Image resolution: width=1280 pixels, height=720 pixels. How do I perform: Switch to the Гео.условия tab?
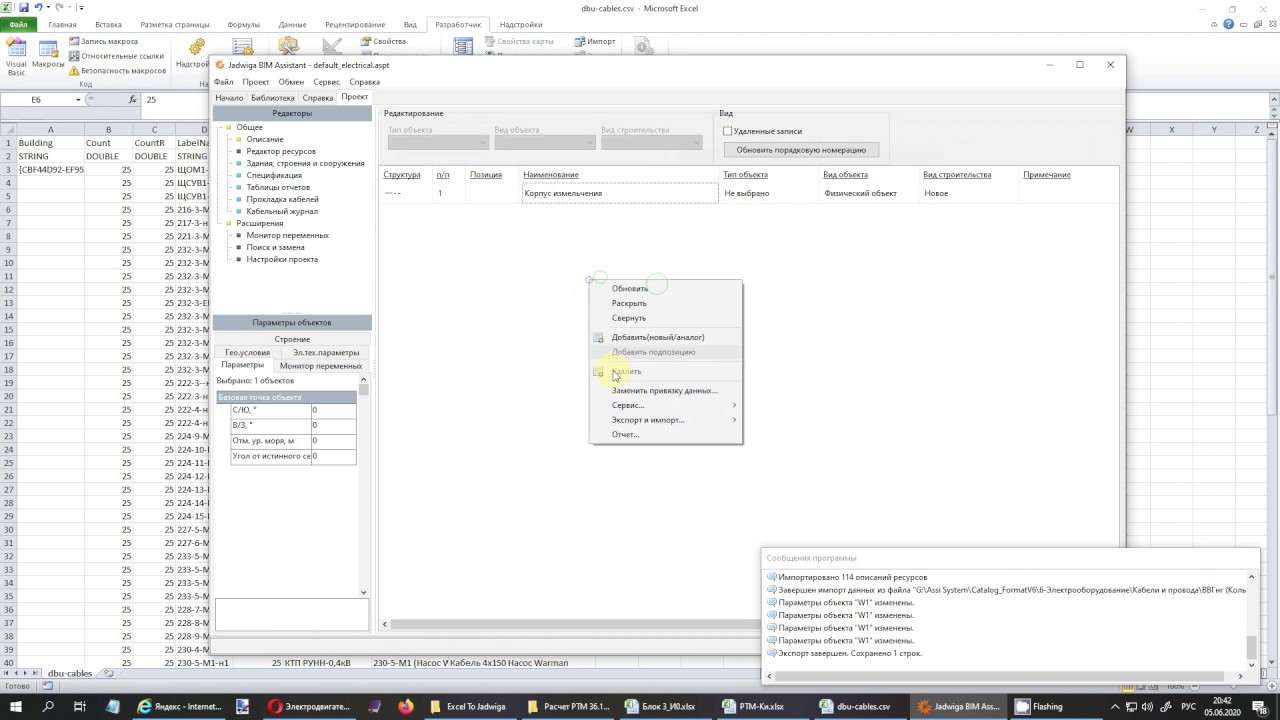pos(247,352)
